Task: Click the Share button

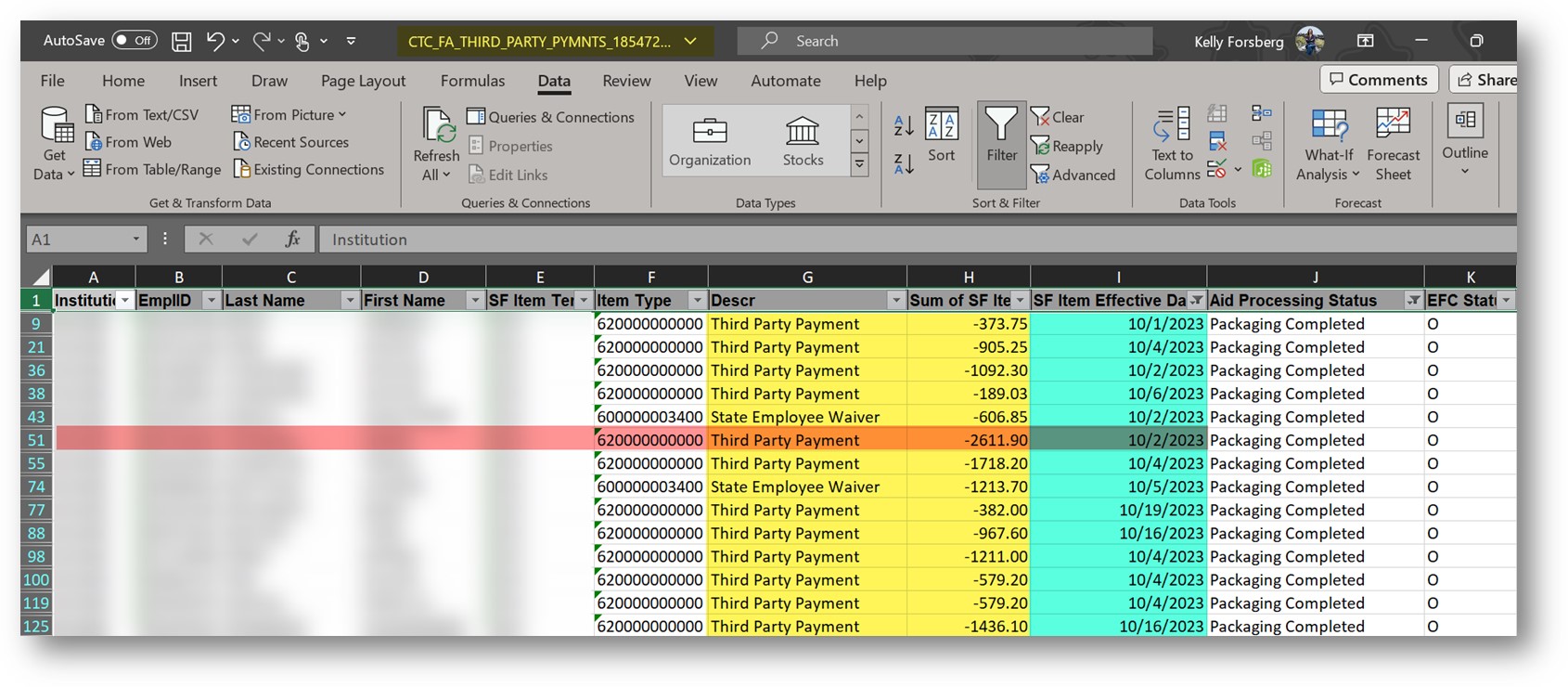Action: point(1484,80)
